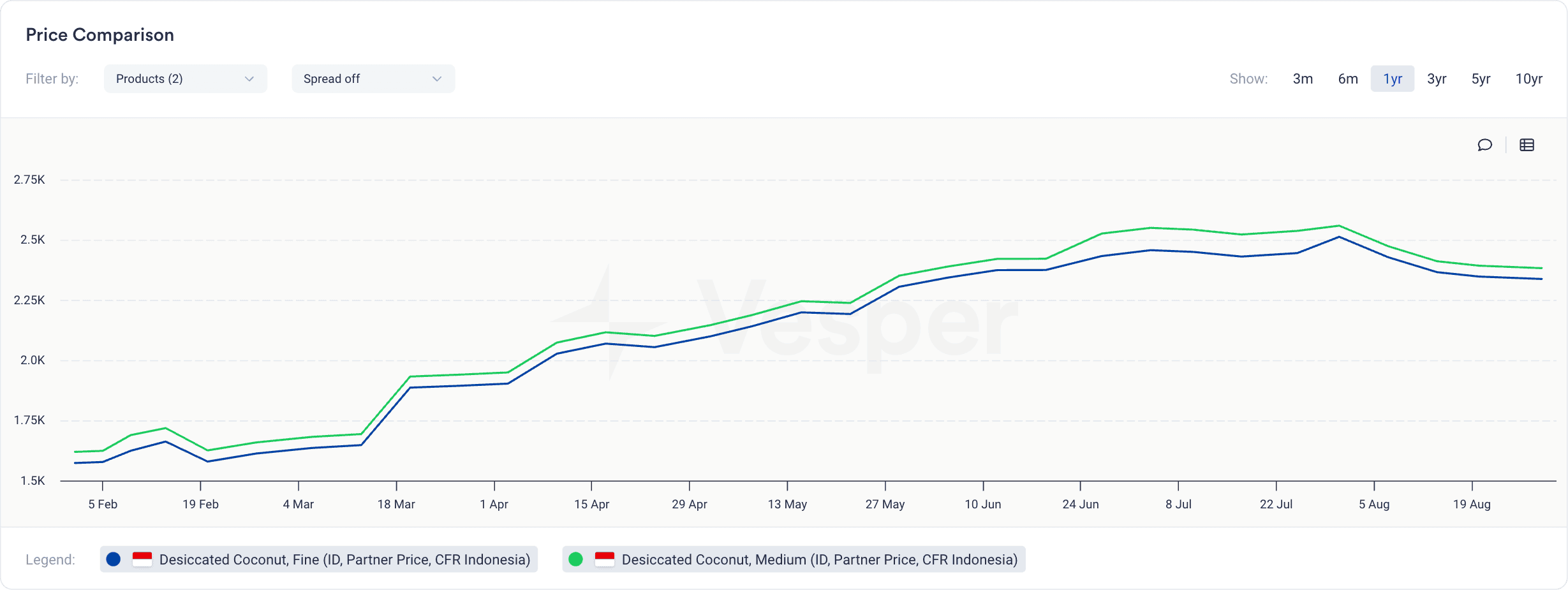Image resolution: width=1568 pixels, height=590 pixels.
Task: Click the 2.5K y-axis label
Action: point(33,240)
